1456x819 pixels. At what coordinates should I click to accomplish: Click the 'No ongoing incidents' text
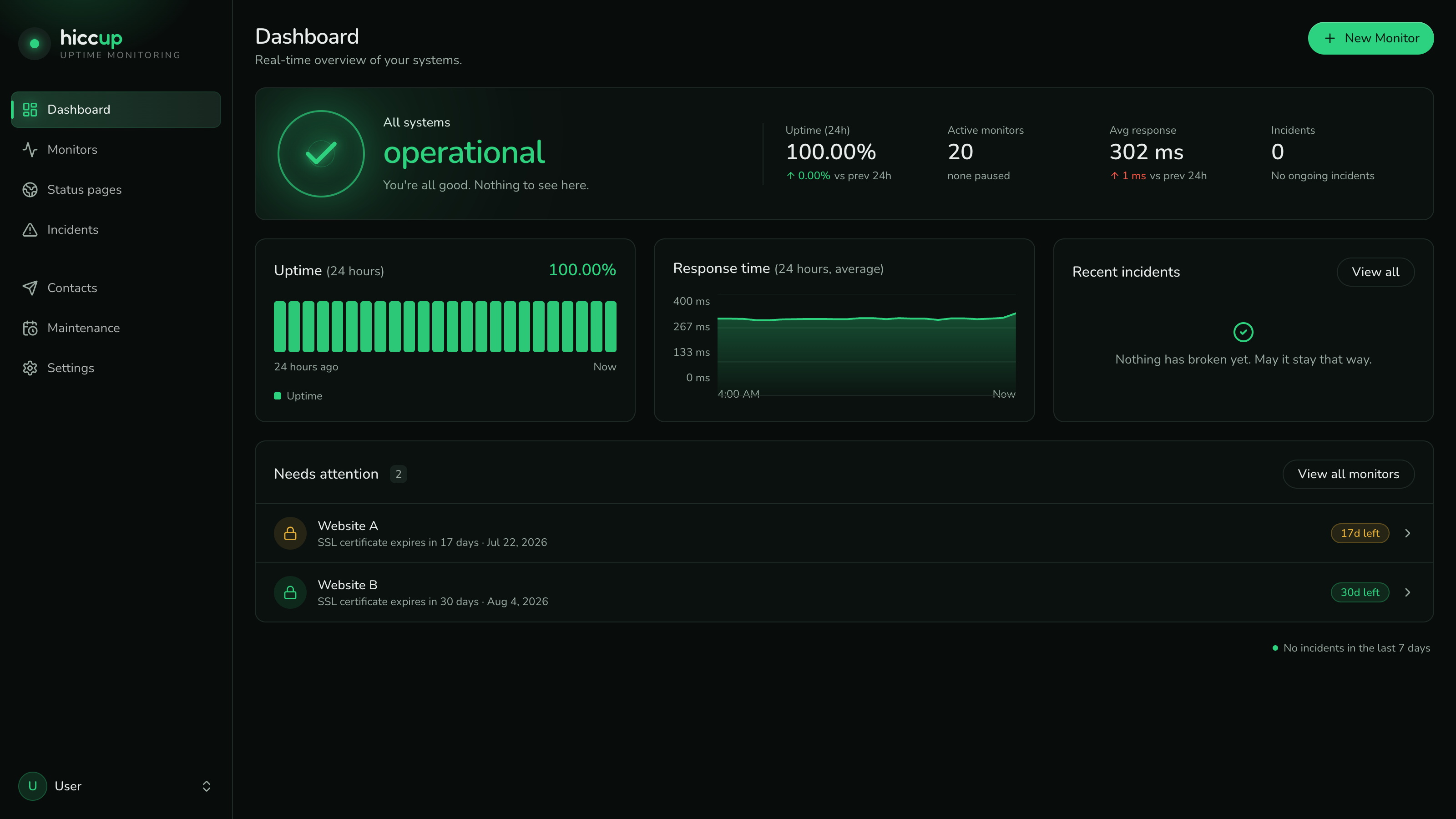point(1323,176)
